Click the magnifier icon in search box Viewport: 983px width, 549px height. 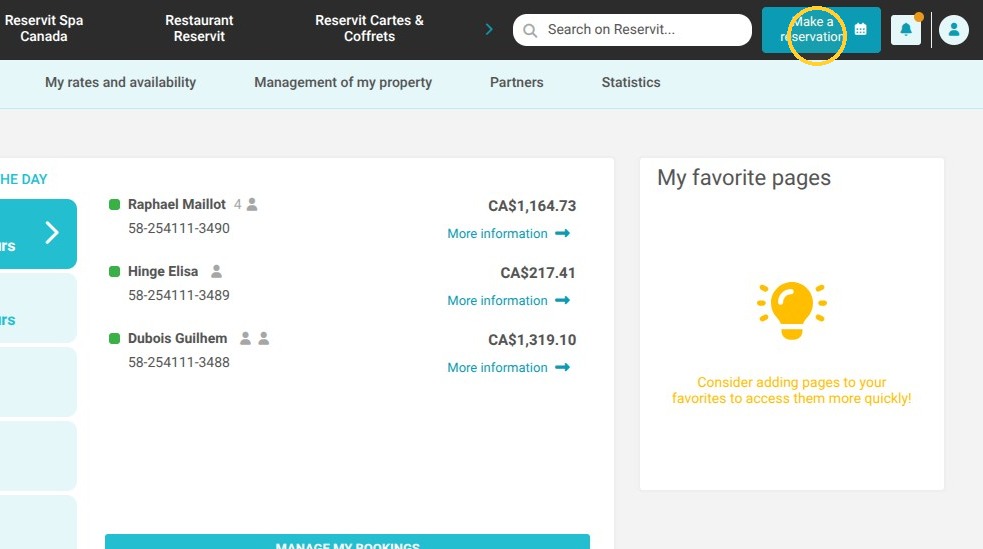tap(530, 30)
